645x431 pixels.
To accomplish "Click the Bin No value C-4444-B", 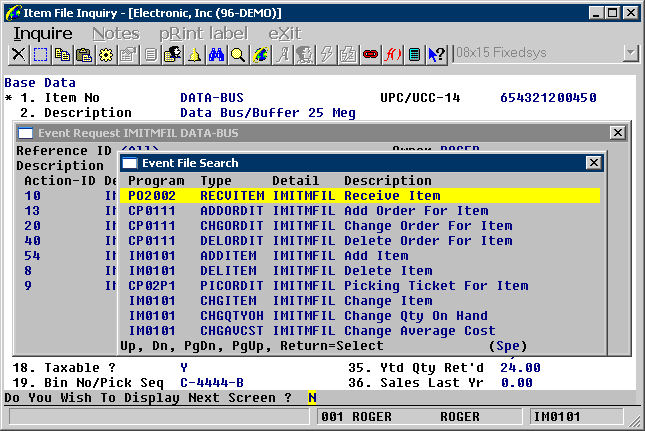I will click(x=212, y=383).
